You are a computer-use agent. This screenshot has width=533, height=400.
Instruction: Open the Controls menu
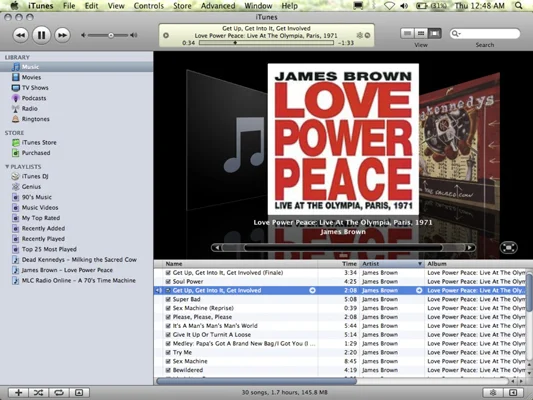click(149, 6)
